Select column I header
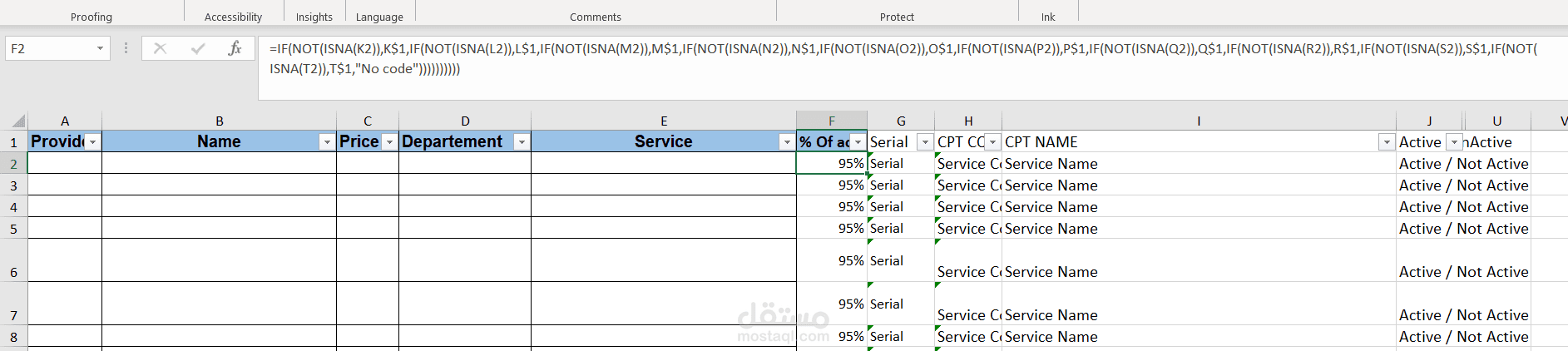This screenshot has width=1568, height=351. coord(1199,121)
